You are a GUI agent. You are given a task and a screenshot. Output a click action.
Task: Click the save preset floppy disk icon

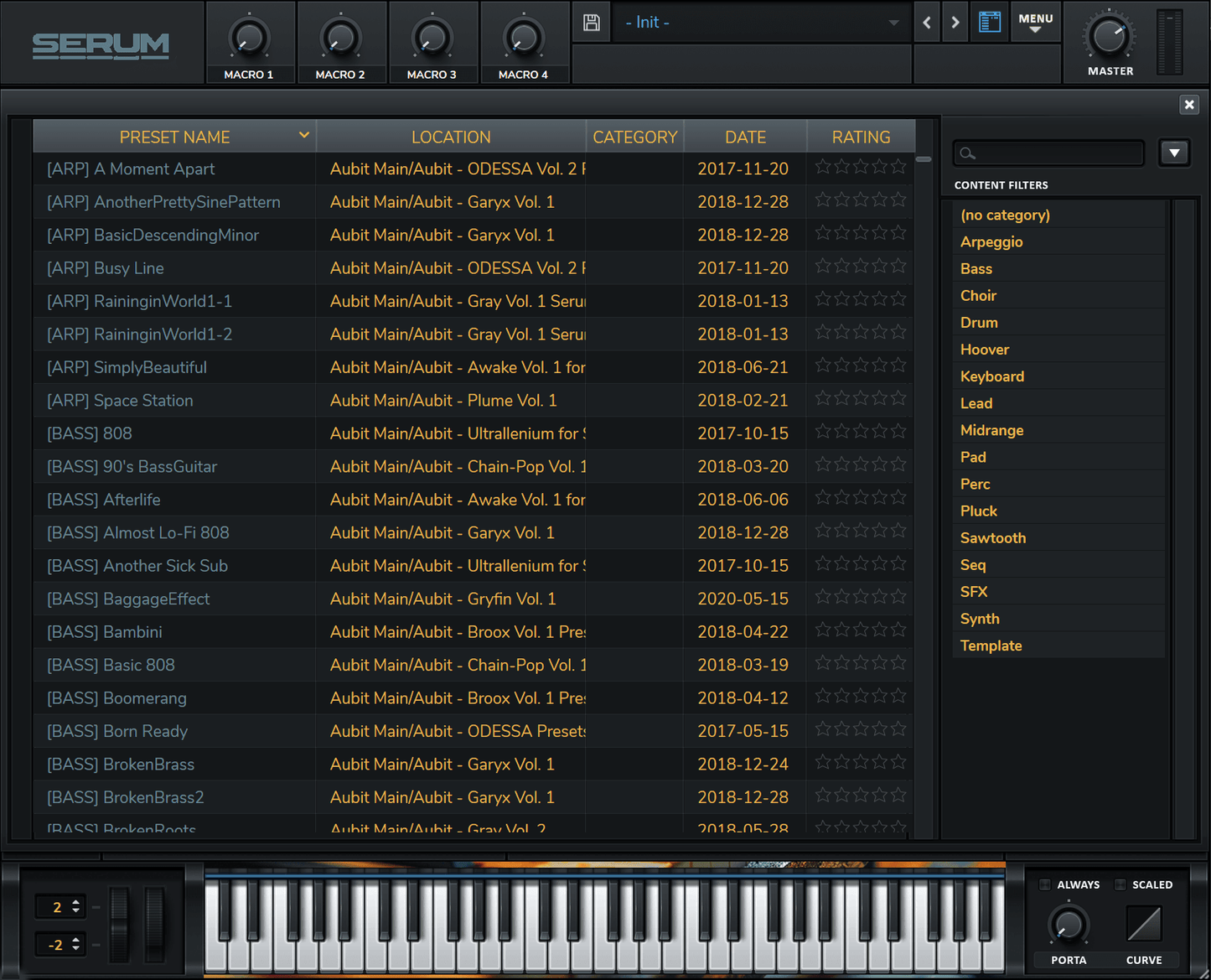coord(592,23)
